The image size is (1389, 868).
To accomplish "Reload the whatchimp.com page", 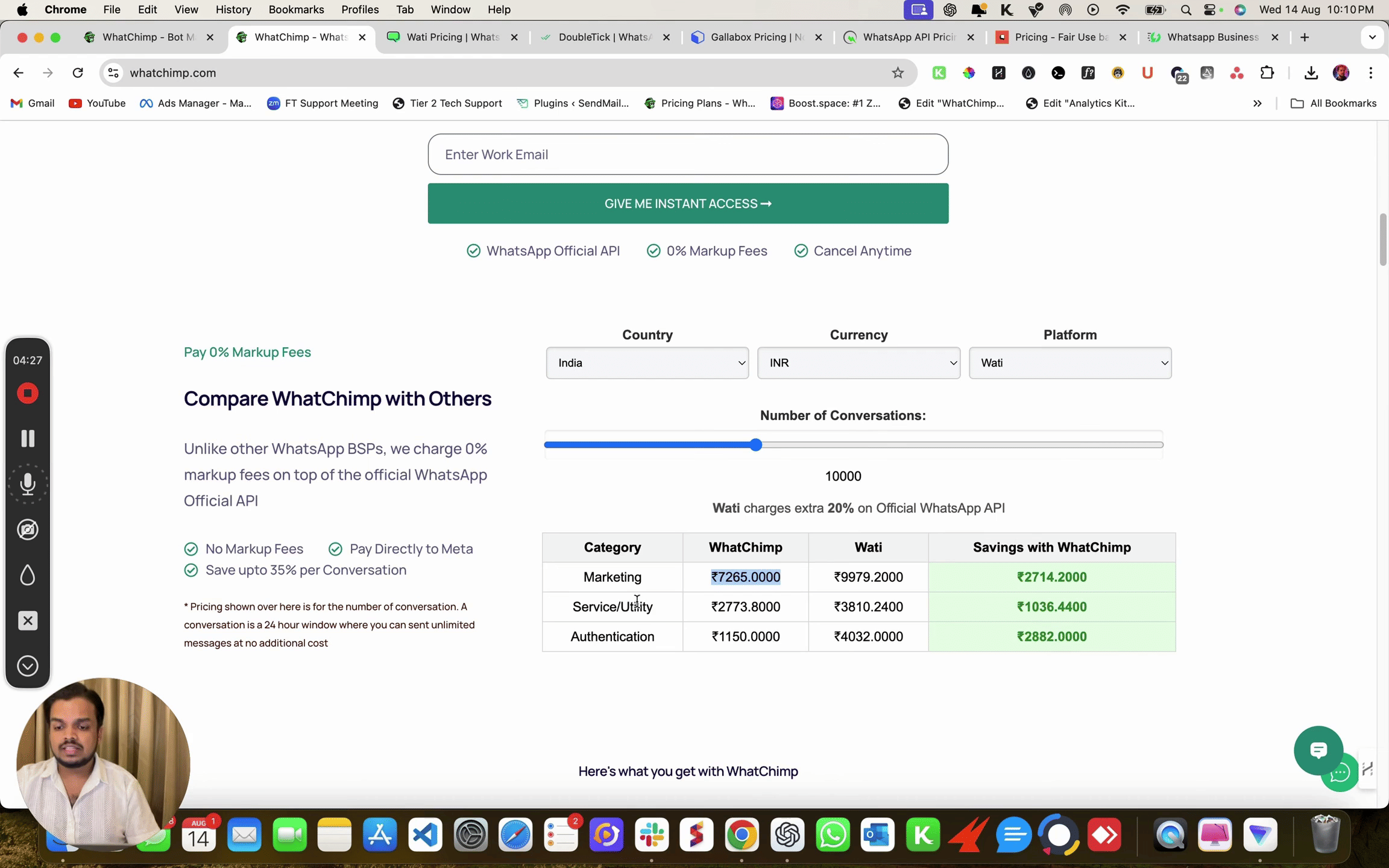I will (78, 73).
